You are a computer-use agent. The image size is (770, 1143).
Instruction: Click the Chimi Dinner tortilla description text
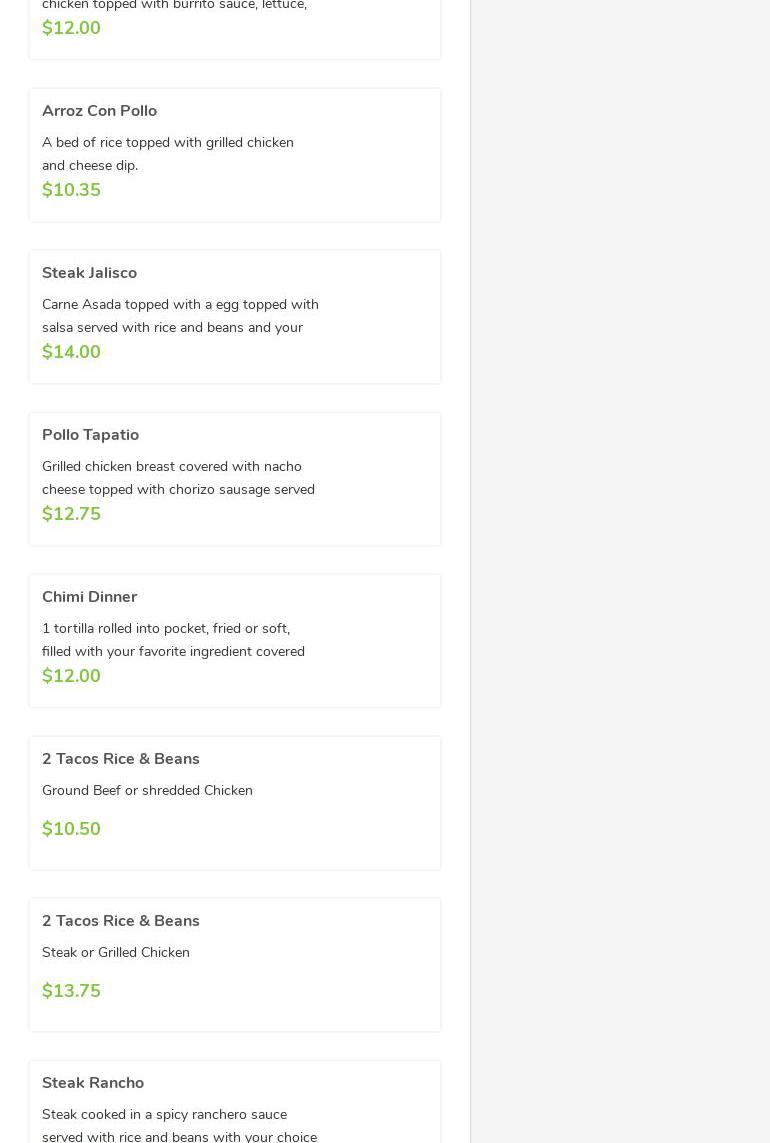coord(173,640)
